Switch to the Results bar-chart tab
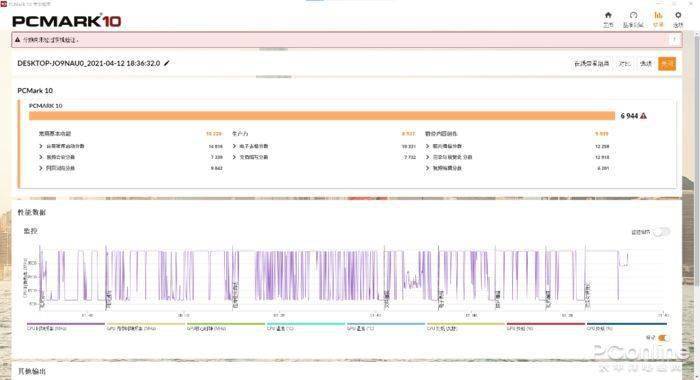 (x=658, y=15)
